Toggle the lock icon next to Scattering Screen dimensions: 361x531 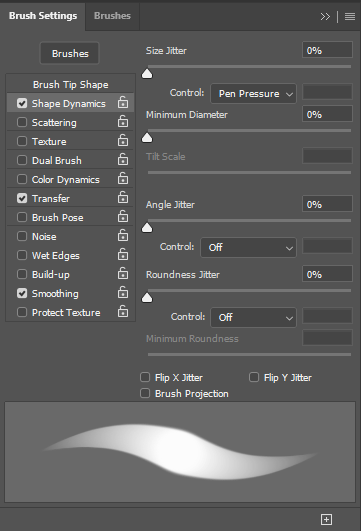[123, 121]
